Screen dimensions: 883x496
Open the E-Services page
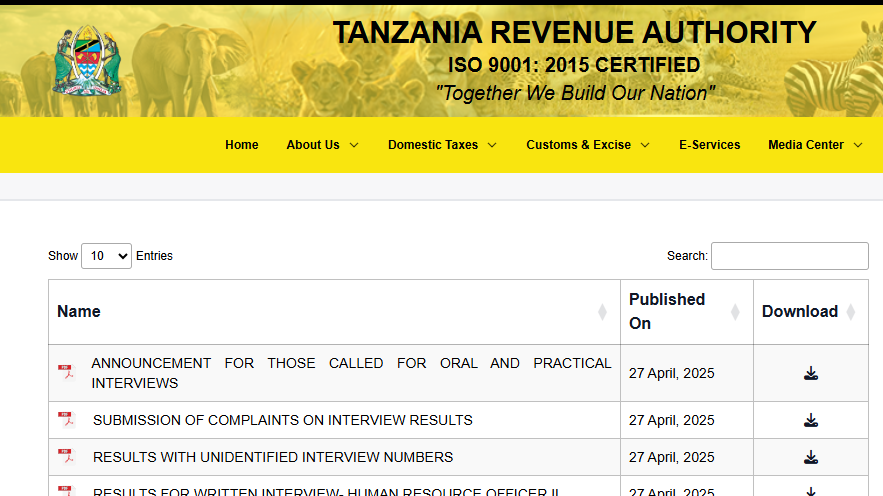coord(710,145)
